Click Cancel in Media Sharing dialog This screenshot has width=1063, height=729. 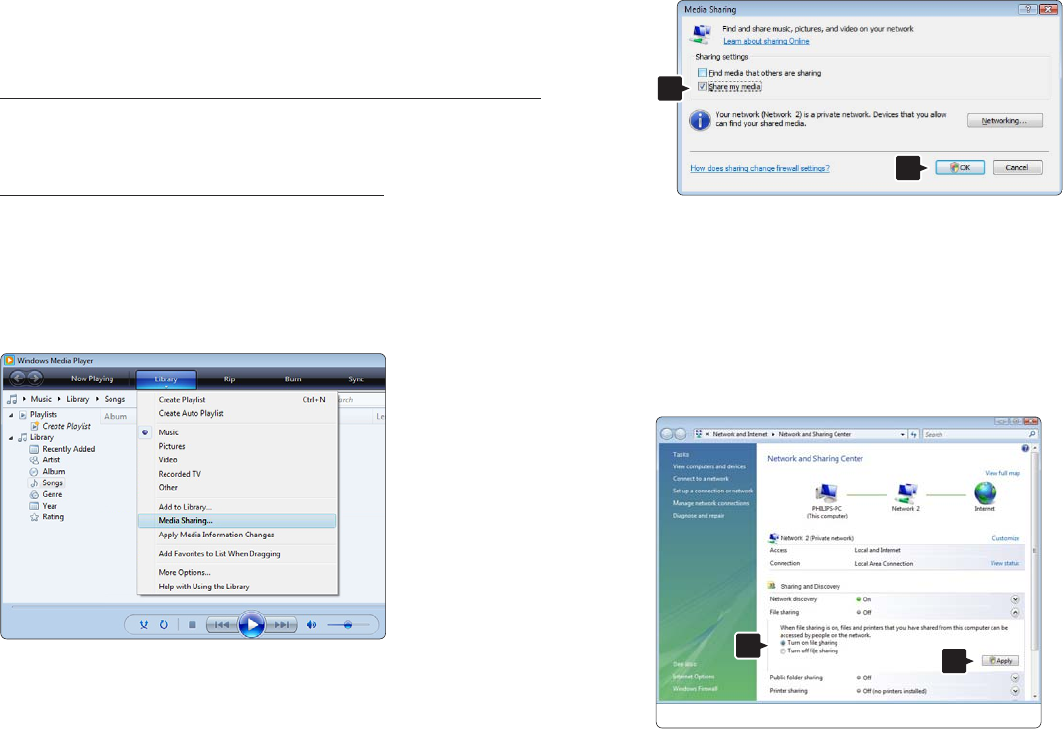click(1018, 168)
